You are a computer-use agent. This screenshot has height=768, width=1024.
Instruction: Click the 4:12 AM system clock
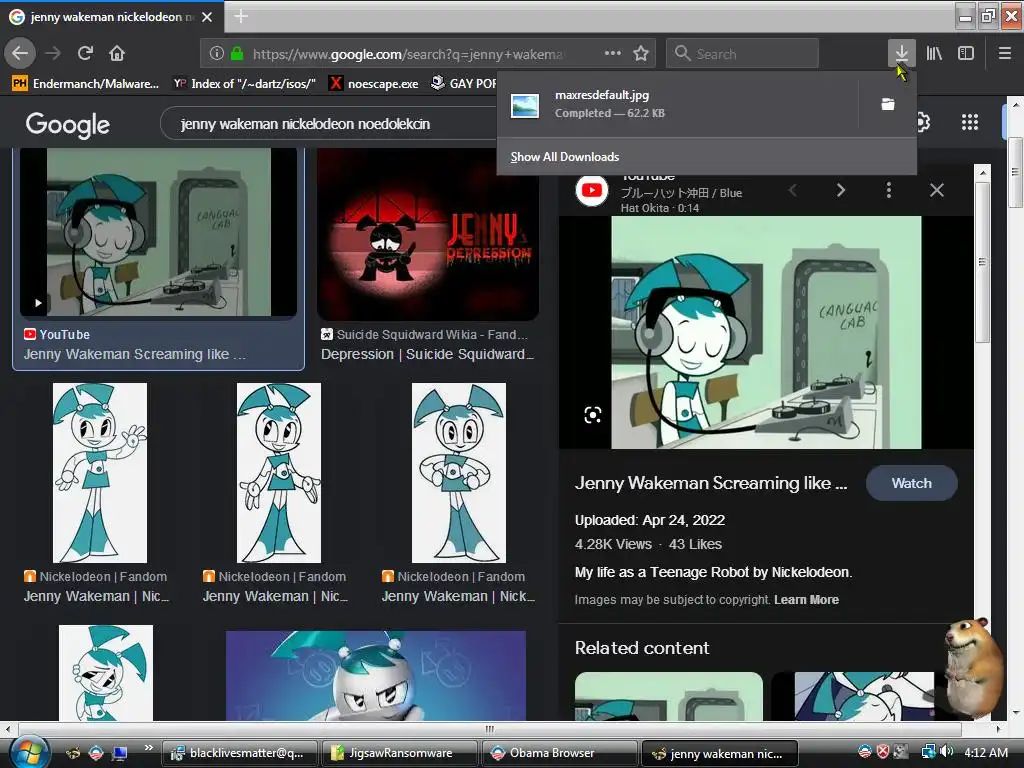pos(985,752)
